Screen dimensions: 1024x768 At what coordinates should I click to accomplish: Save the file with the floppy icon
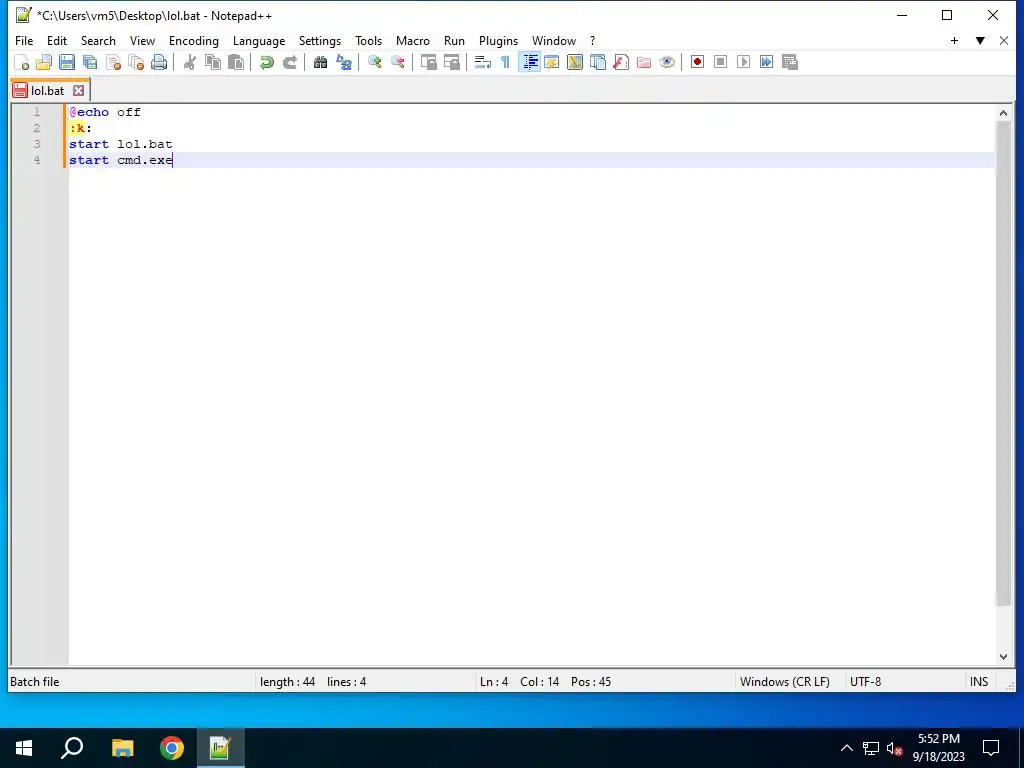[67, 62]
